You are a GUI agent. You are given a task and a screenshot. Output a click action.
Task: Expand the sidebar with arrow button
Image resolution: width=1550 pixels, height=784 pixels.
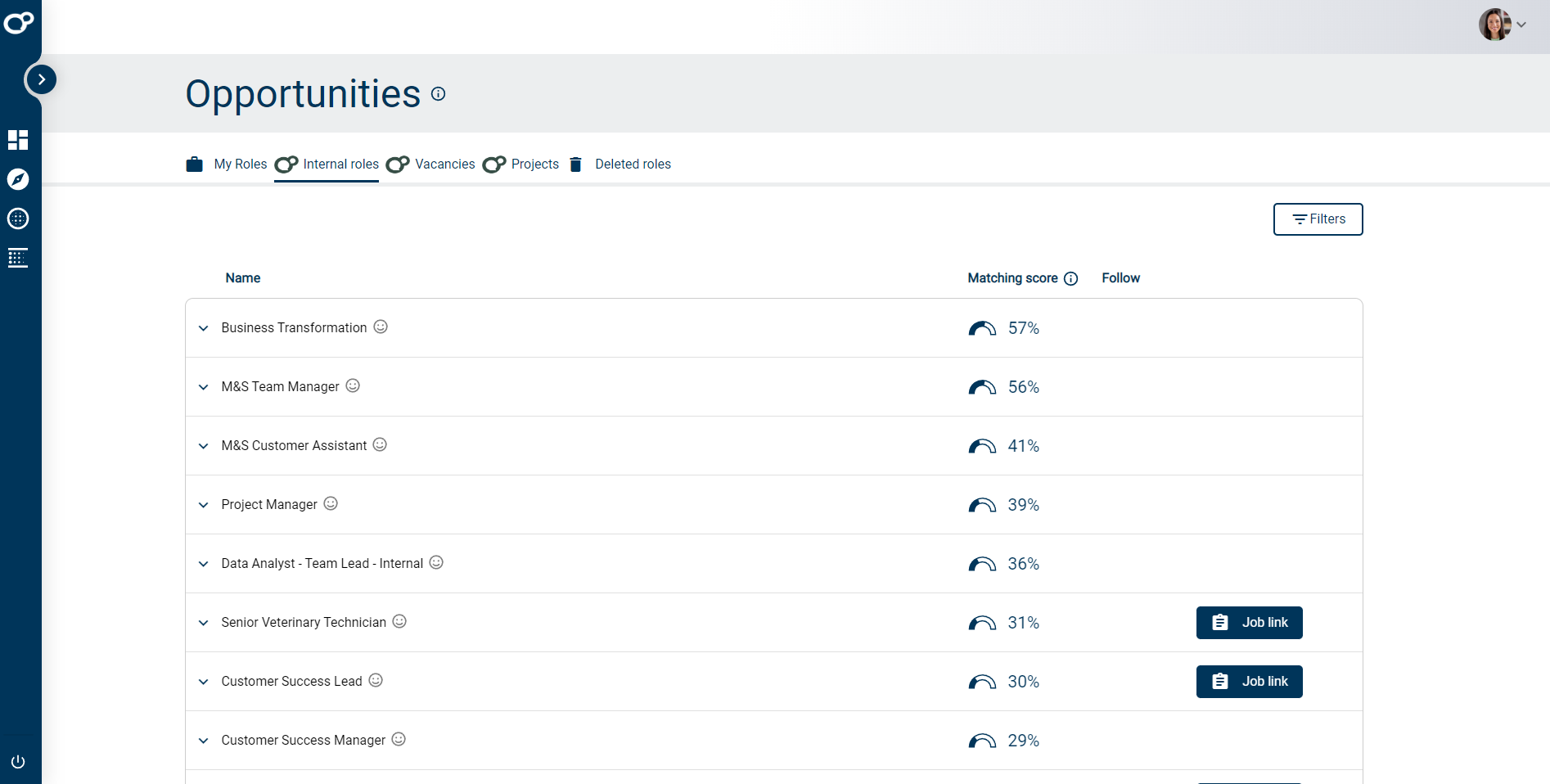[x=41, y=79]
